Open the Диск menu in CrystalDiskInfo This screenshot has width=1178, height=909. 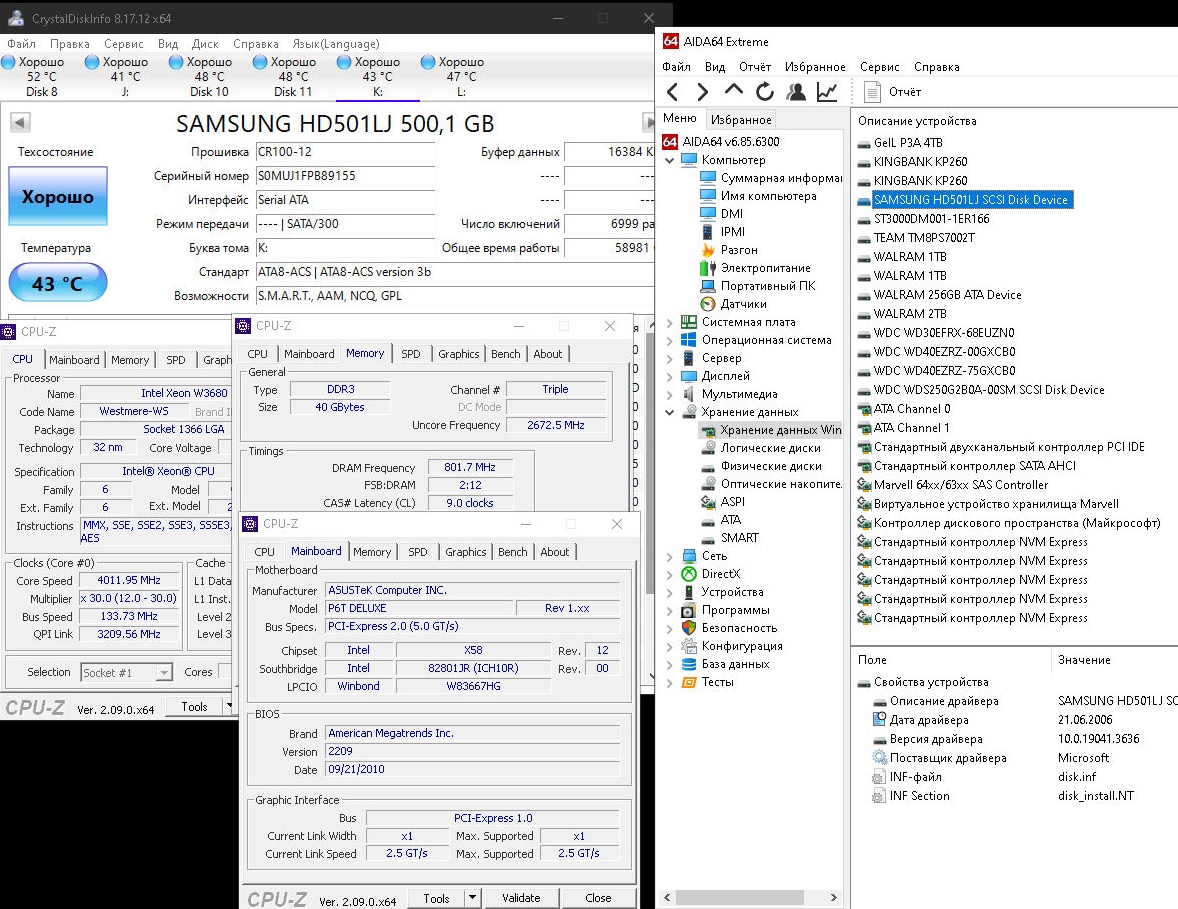(205, 44)
